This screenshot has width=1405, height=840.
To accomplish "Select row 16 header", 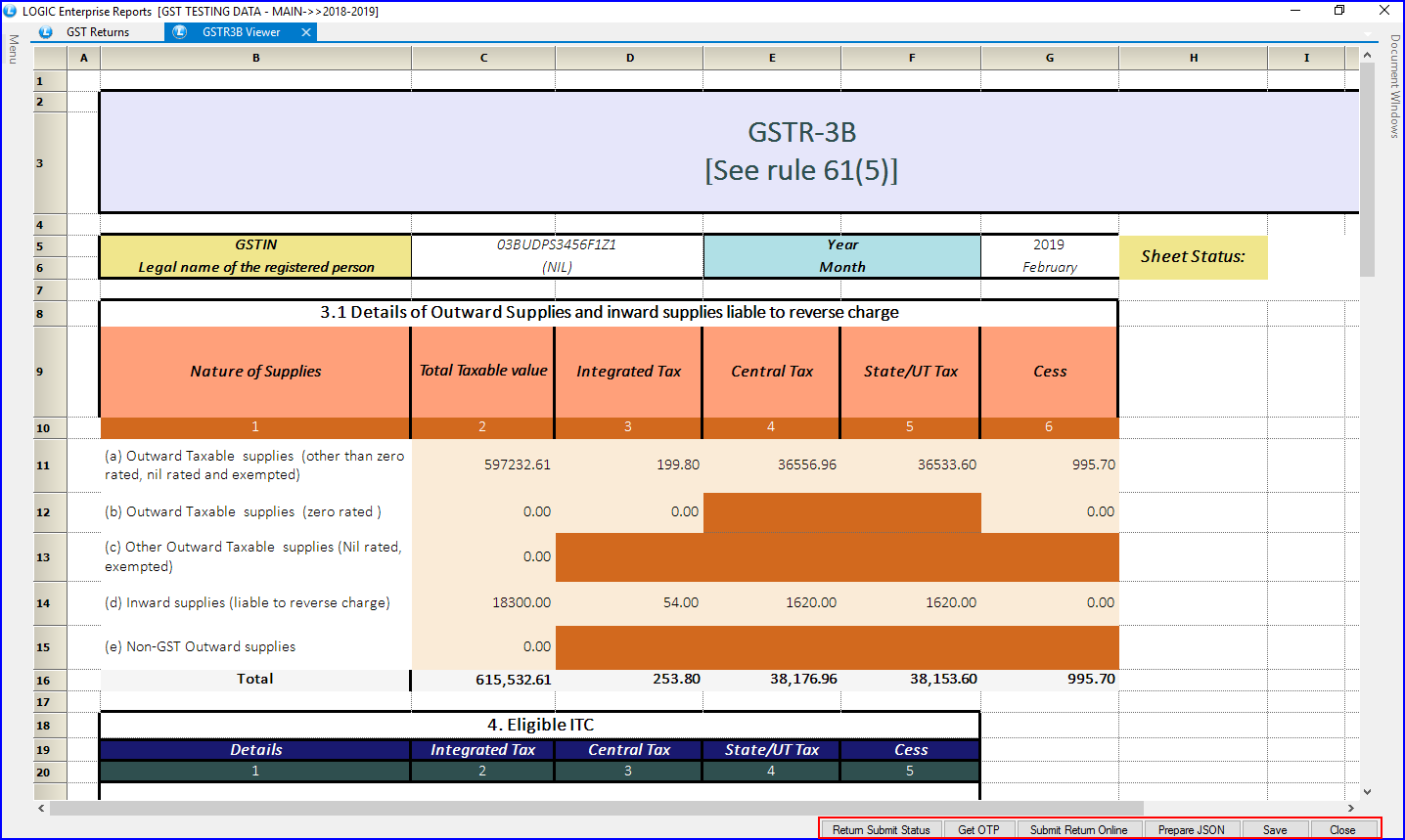I will point(50,680).
